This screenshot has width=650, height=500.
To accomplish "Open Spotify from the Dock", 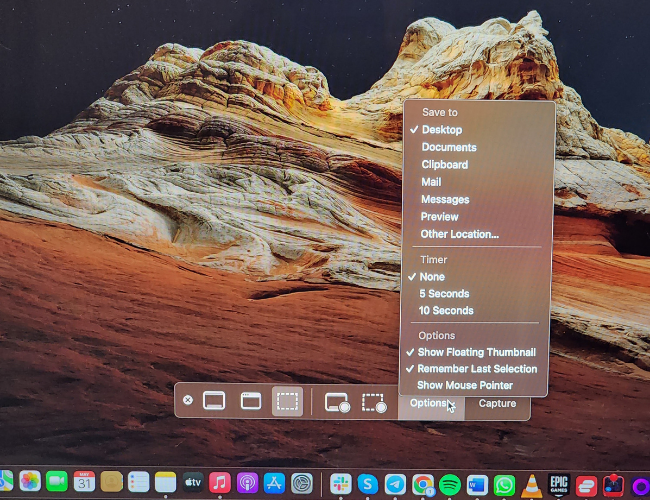I will 450,485.
